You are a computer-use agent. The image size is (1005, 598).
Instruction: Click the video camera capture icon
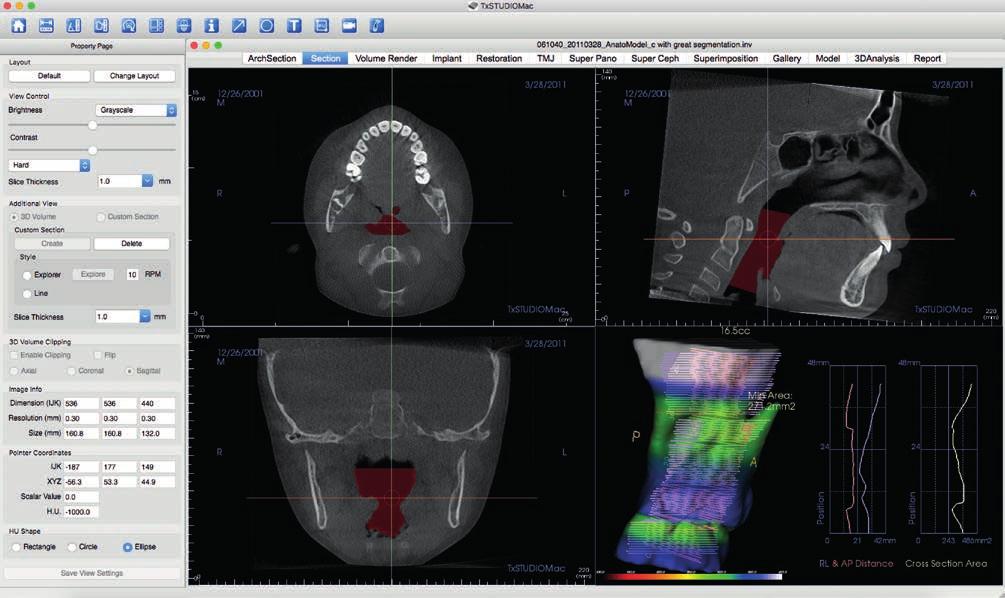(349, 26)
